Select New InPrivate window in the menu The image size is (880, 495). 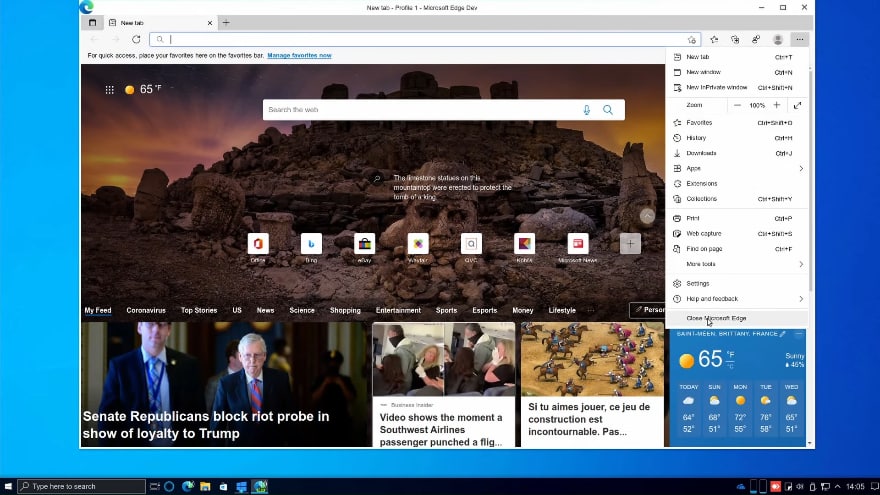click(x=736, y=88)
